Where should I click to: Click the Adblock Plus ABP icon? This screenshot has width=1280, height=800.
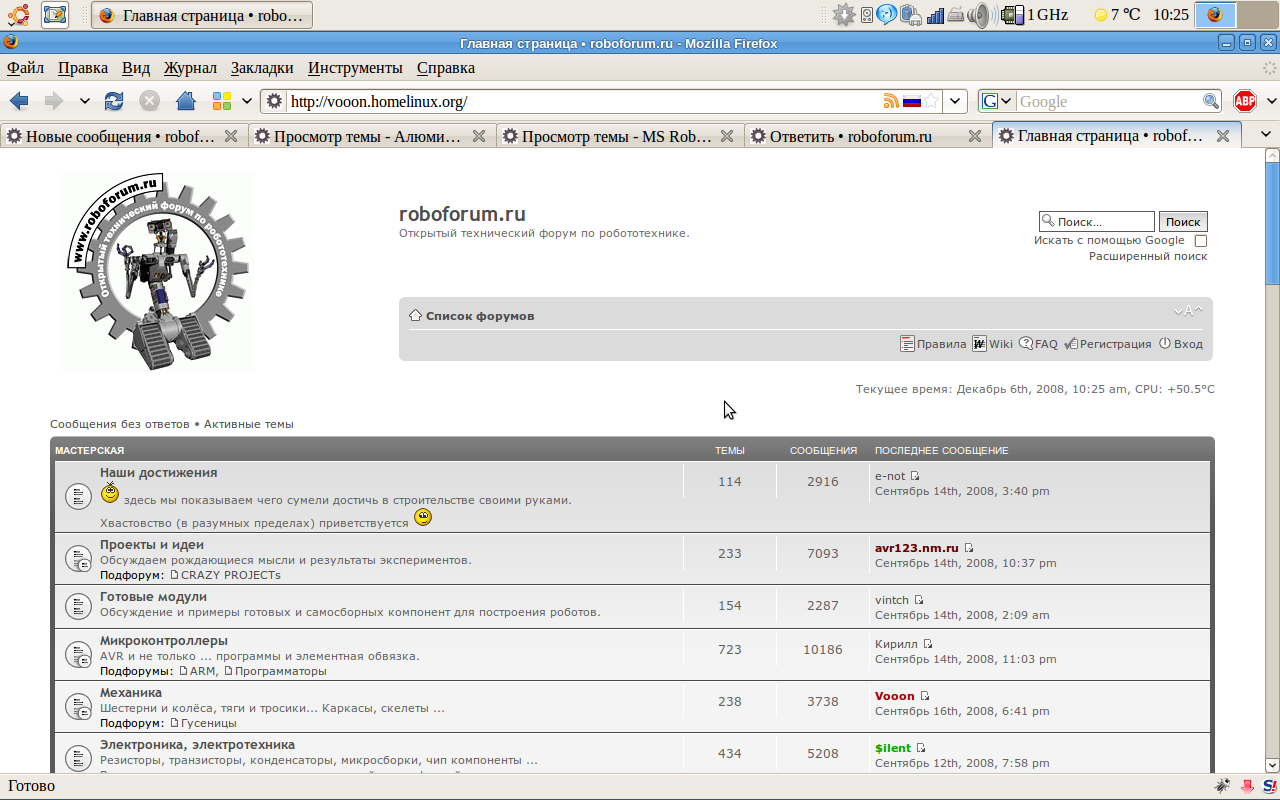[1244, 101]
